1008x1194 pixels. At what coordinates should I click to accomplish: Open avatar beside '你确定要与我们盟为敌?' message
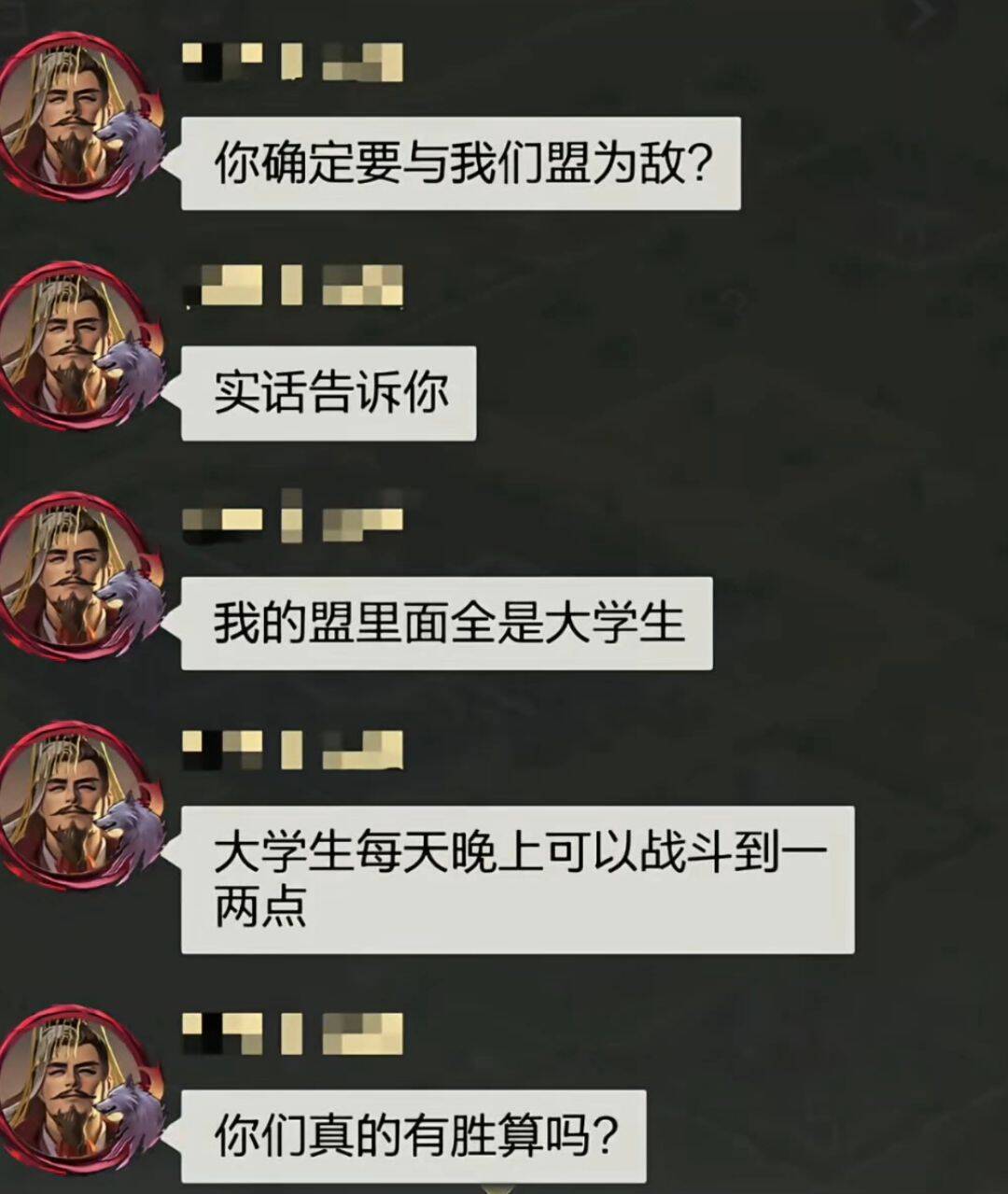82,117
